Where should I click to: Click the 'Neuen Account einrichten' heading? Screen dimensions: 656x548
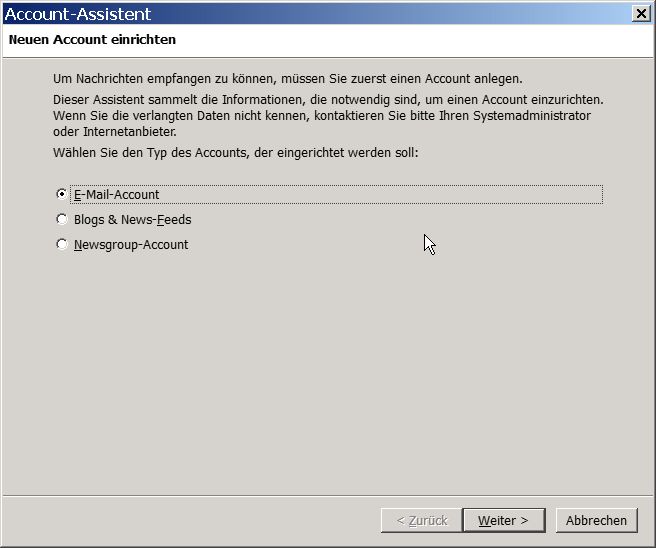tap(92, 39)
